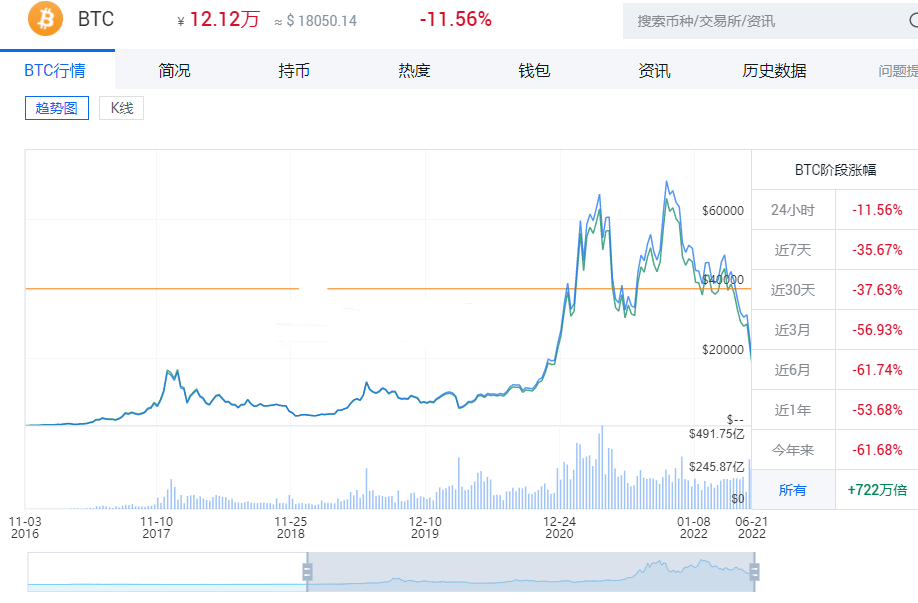The width and height of the screenshot is (918, 603).
Task: Select the 近6月 period row
Action: point(834,370)
